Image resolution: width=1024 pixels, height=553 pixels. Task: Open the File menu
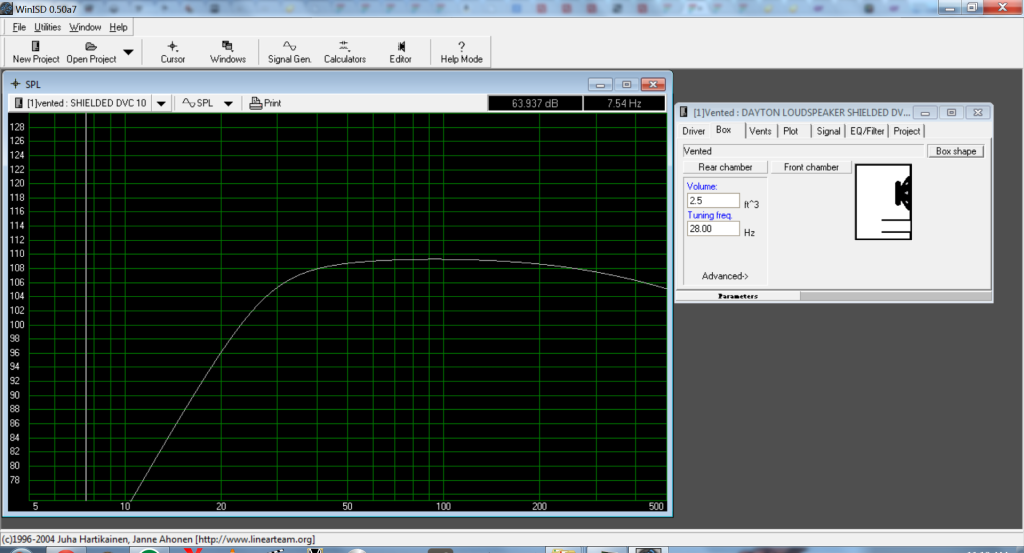tap(19, 27)
